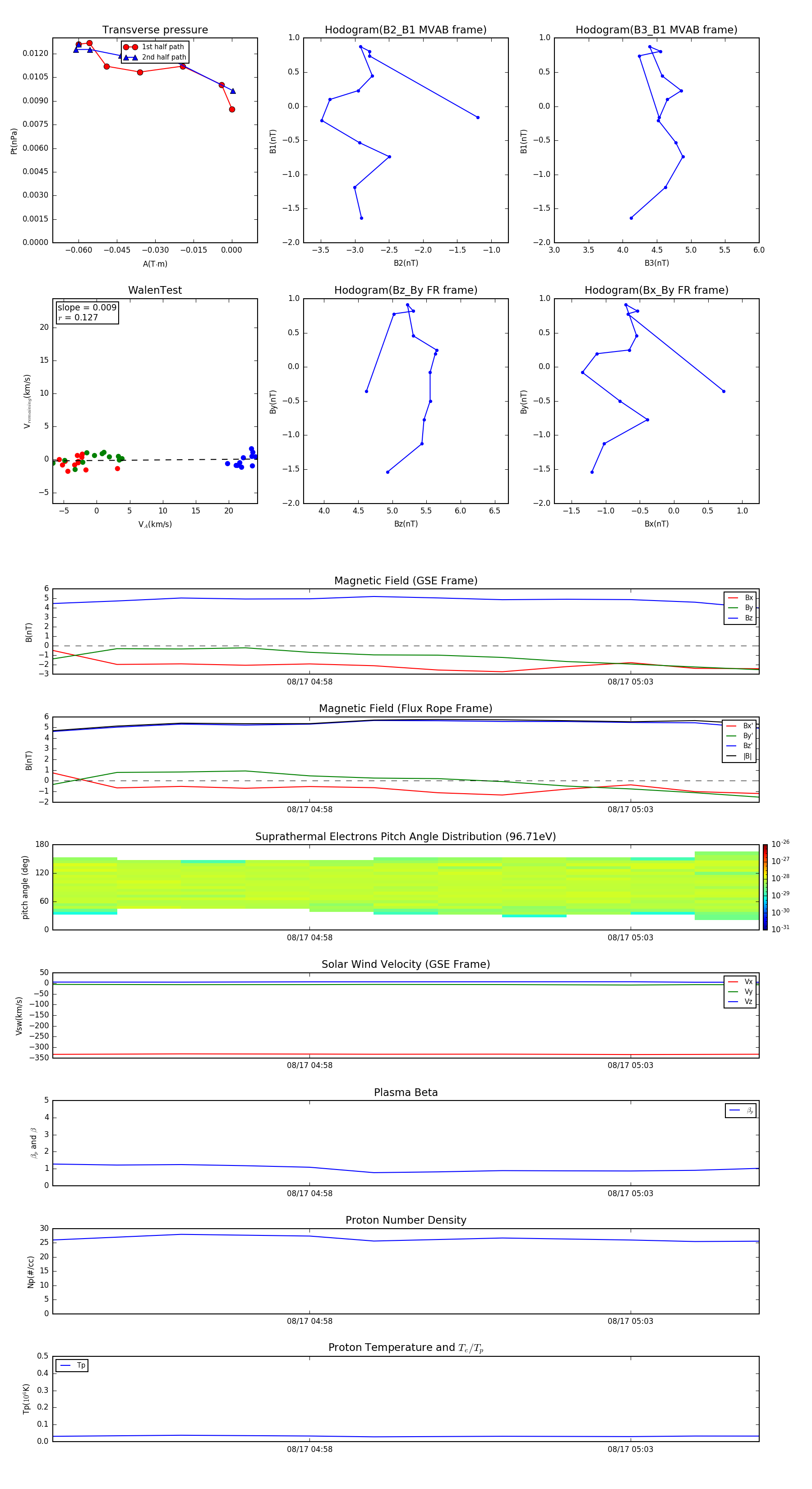This screenshot has height=1489, width=812.
Task: Click the "V_remaining(km/s)" y-axis label
Action: [x=27, y=401]
